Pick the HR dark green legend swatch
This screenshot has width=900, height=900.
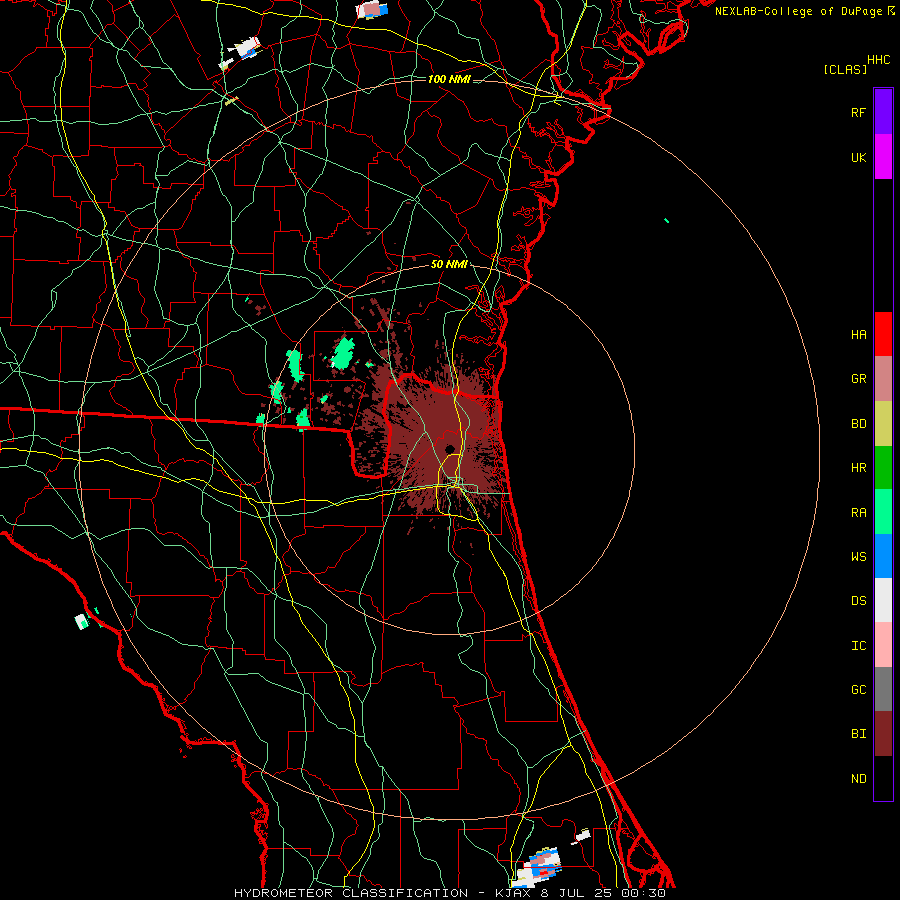883,468
